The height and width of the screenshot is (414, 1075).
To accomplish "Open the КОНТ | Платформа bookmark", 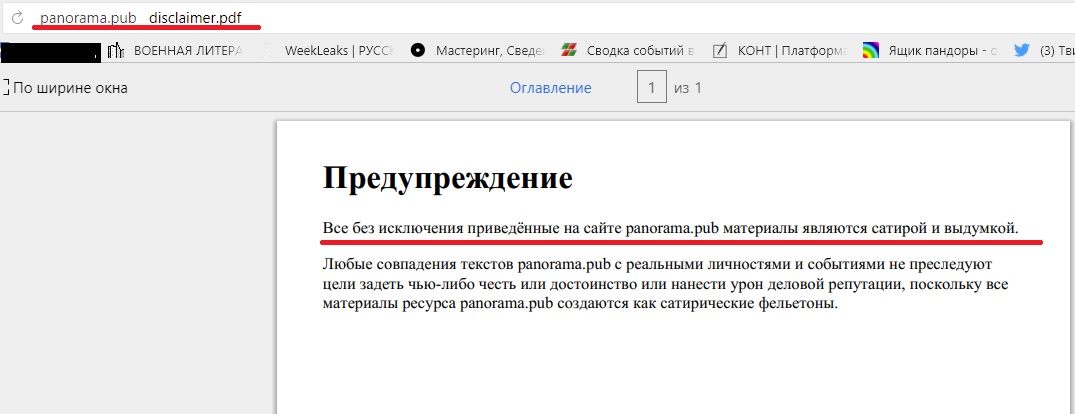I will 792,50.
